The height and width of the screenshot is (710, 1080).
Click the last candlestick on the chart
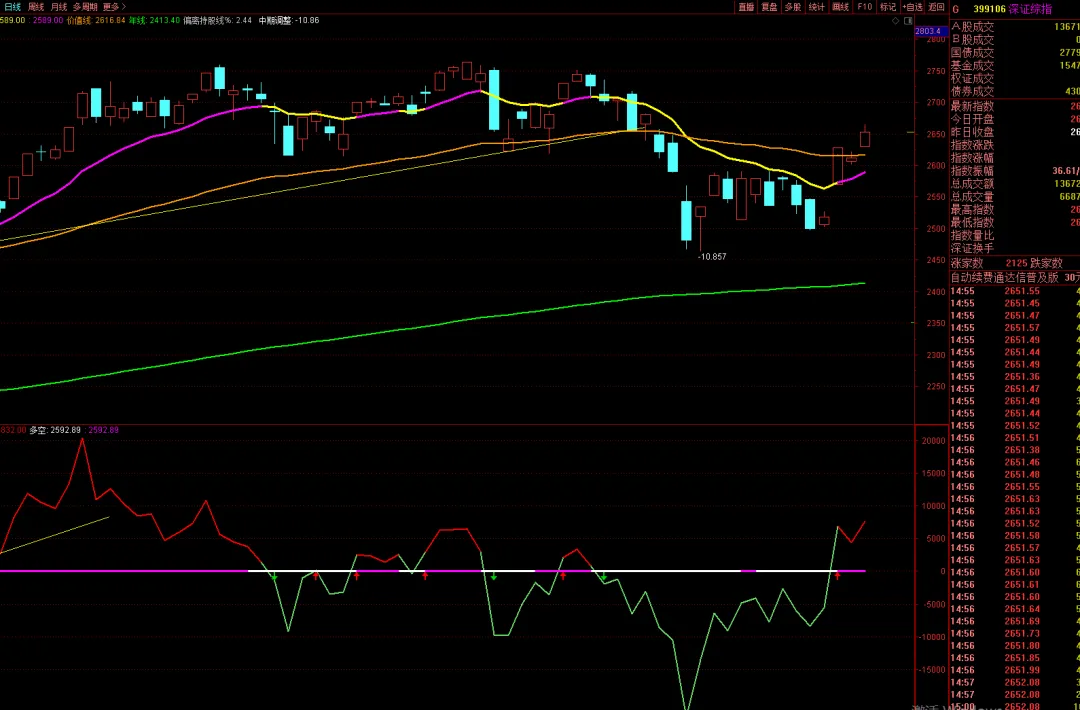(865, 138)
